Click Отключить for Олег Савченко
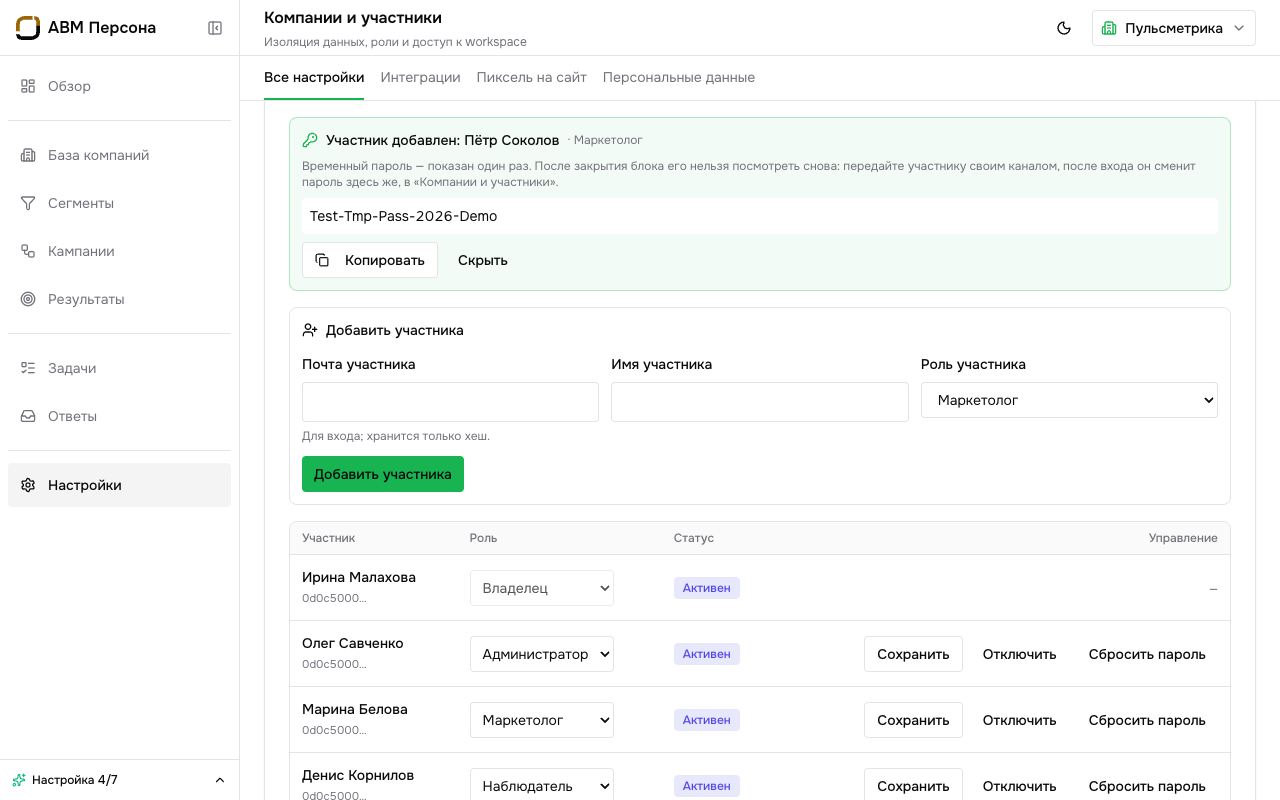 pos(1020,654)
